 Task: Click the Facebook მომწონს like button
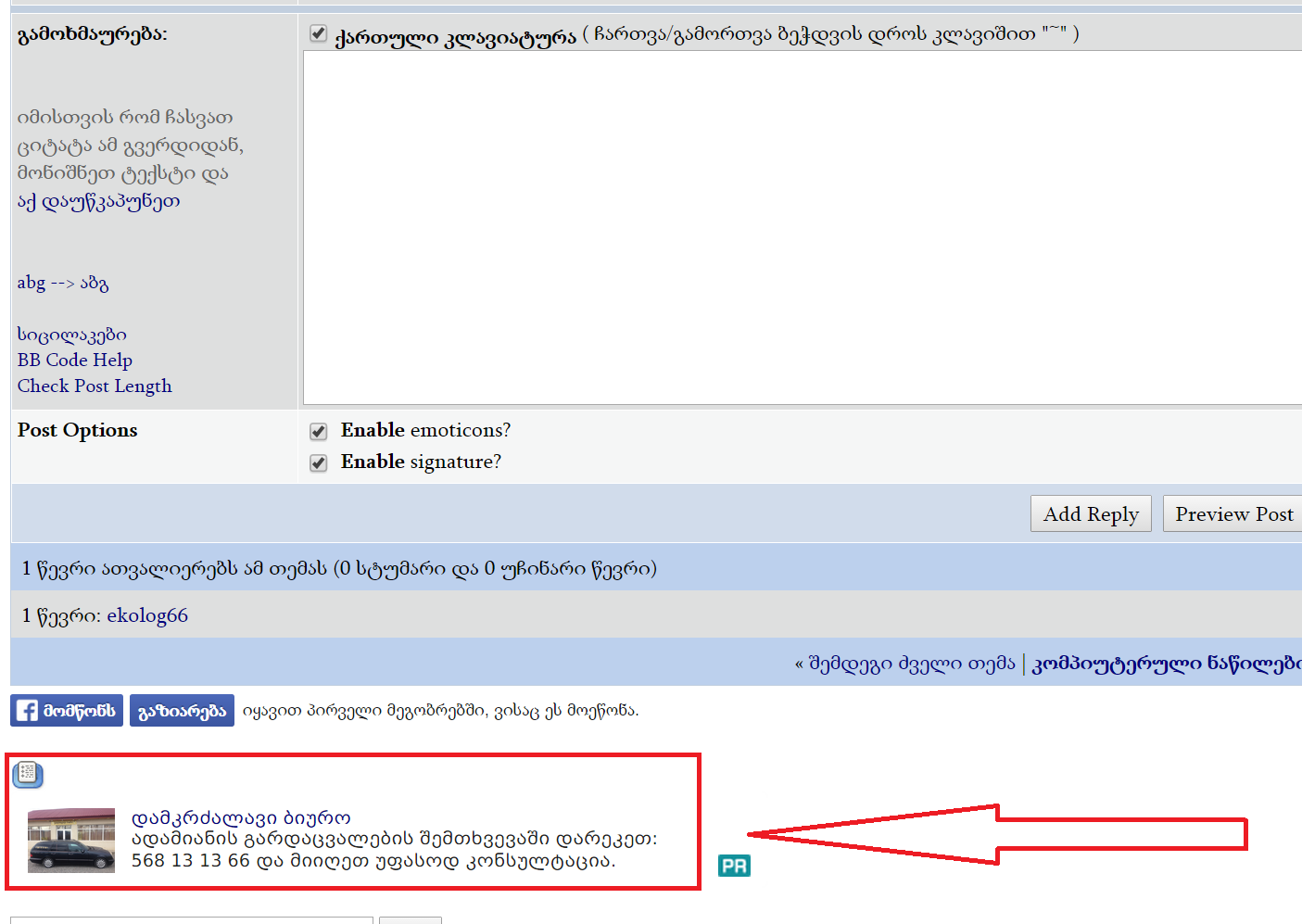coord(67,711)
